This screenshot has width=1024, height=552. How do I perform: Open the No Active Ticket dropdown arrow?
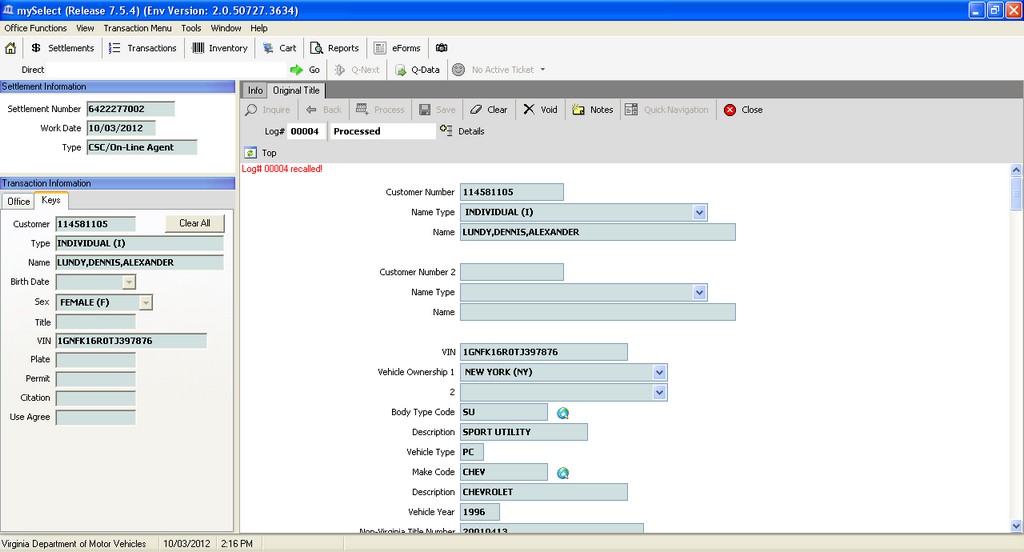point(543,70)
